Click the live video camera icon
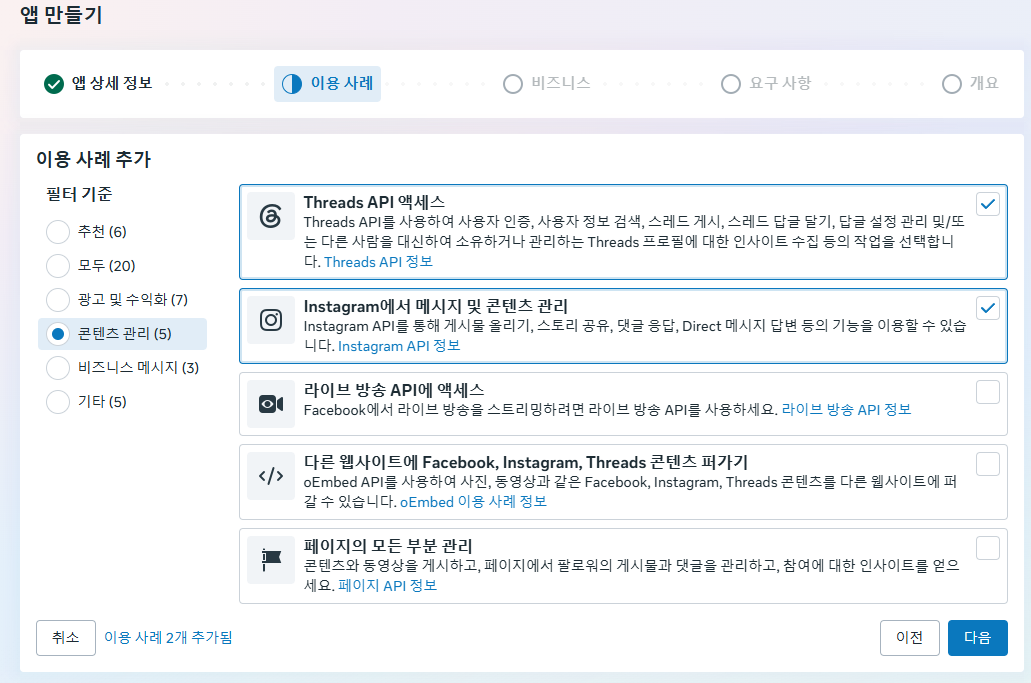Viewport: 1031px width, 683px height. click(271, 404)
